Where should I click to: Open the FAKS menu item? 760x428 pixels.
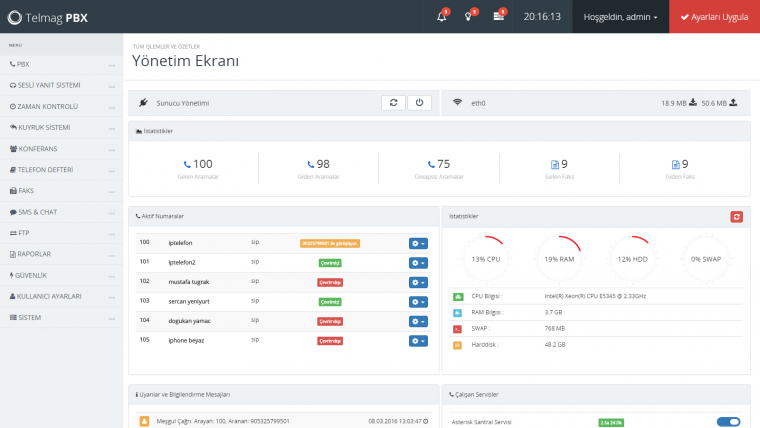62,191
